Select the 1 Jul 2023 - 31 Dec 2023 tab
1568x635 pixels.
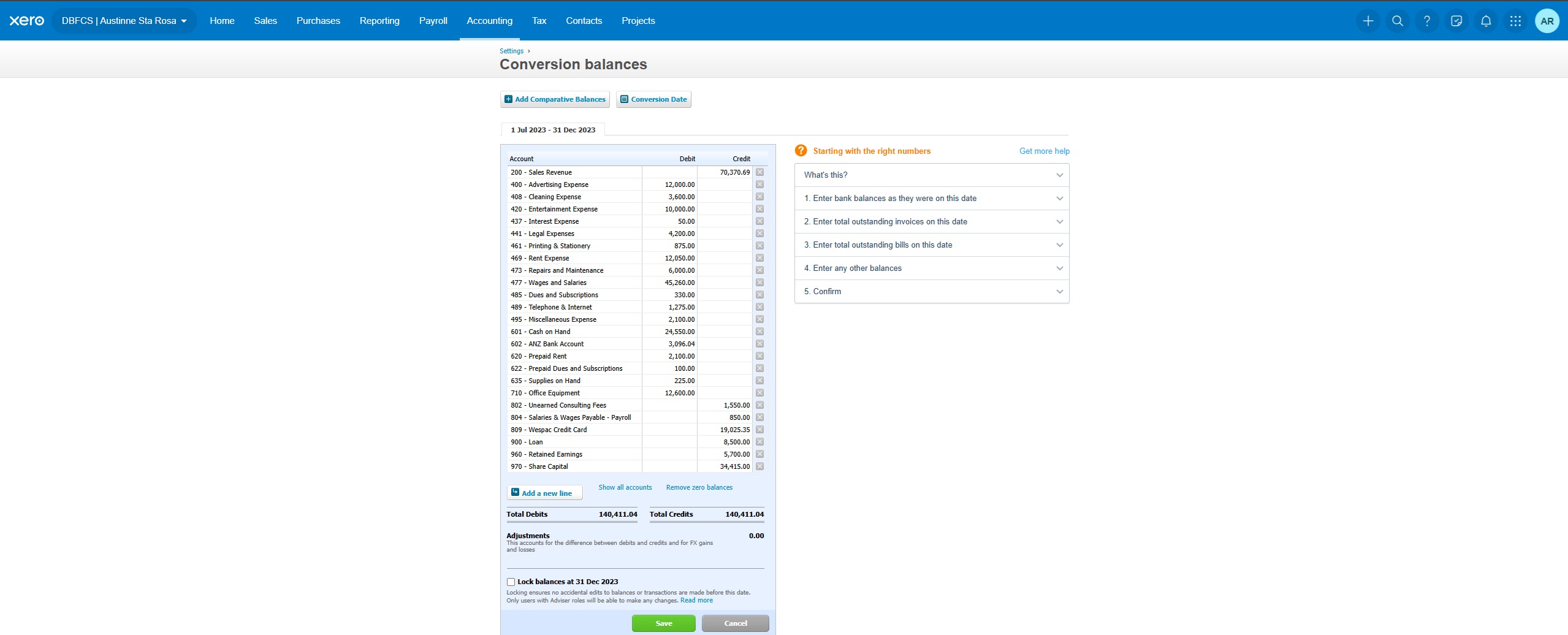[x=553, y=130]
